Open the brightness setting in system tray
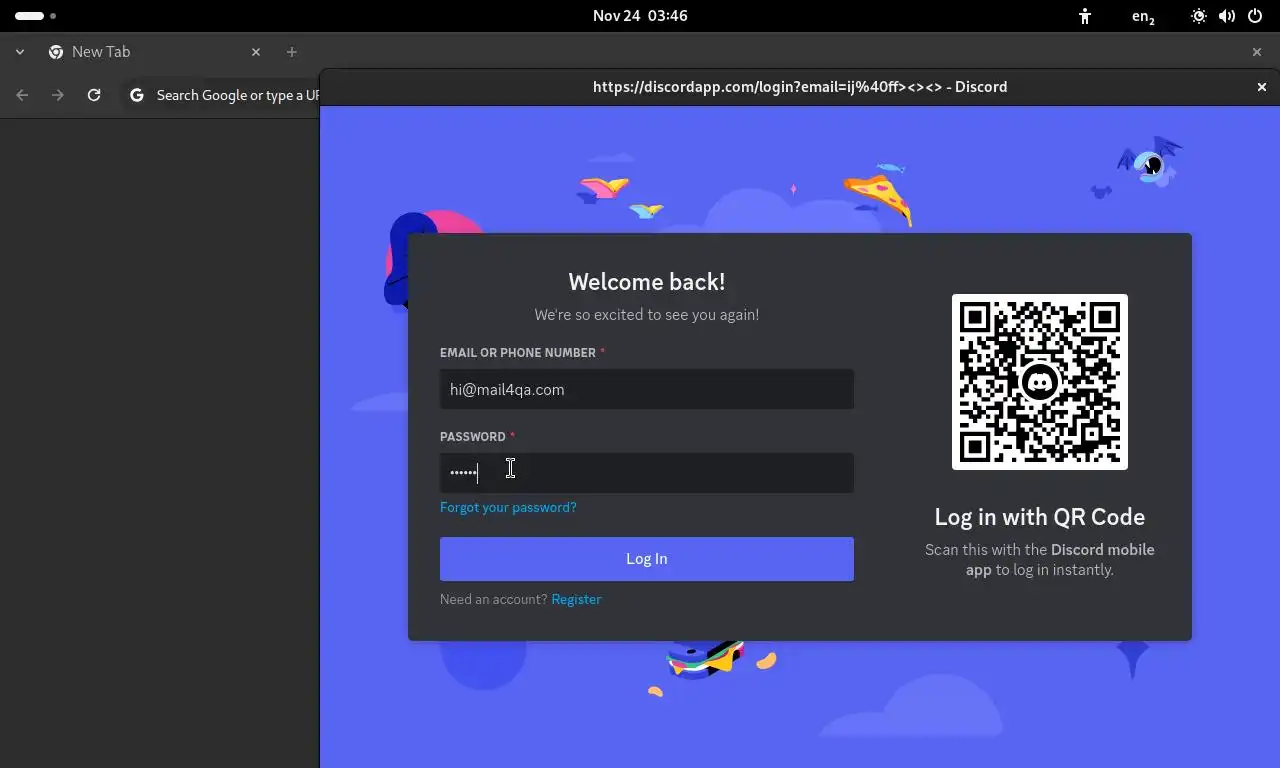1280x768 pixels. [x=1199, y=16]
